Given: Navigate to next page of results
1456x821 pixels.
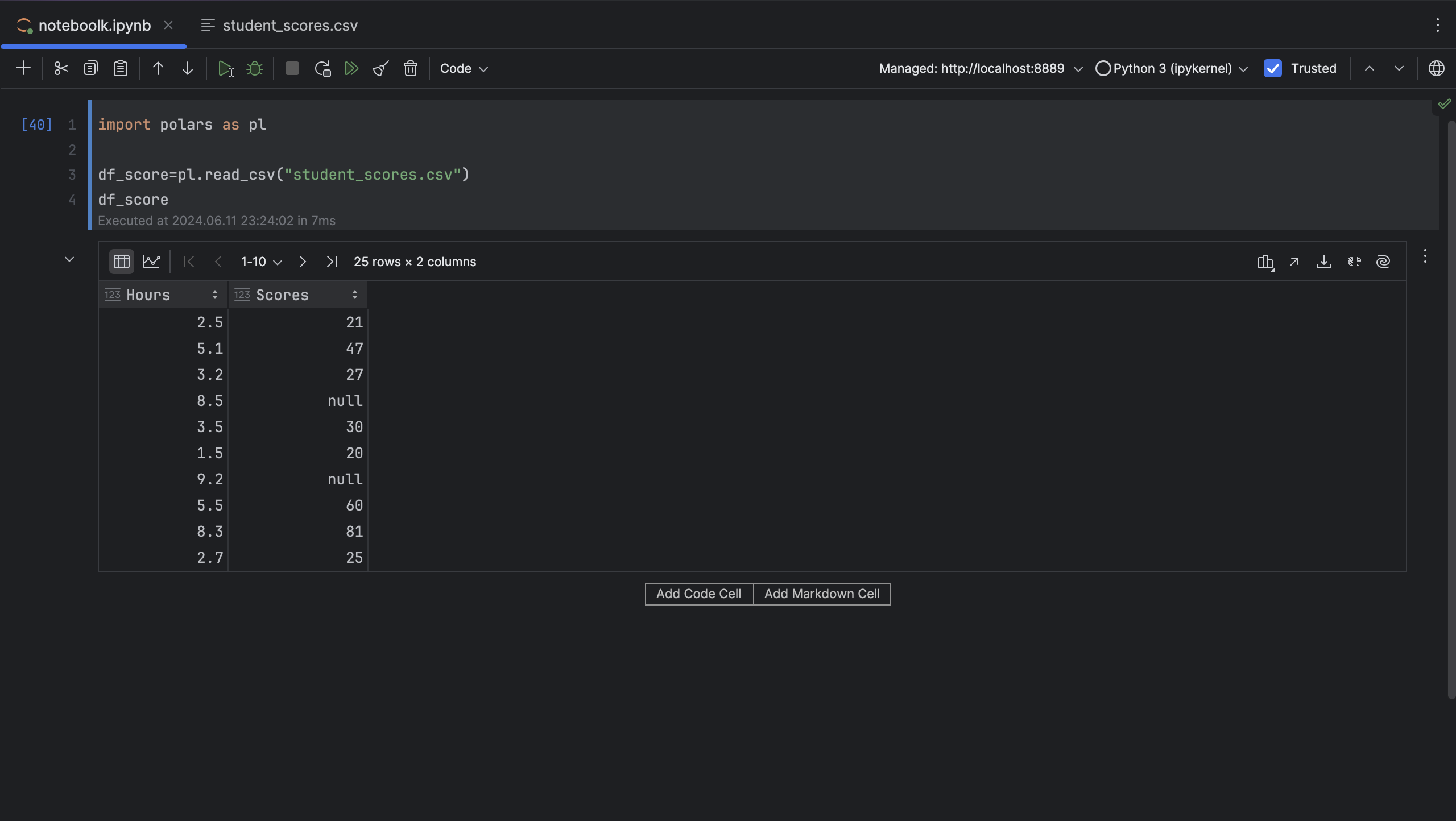Looking at the screenshot, I should pyautogui.click(x=302, y=262).
